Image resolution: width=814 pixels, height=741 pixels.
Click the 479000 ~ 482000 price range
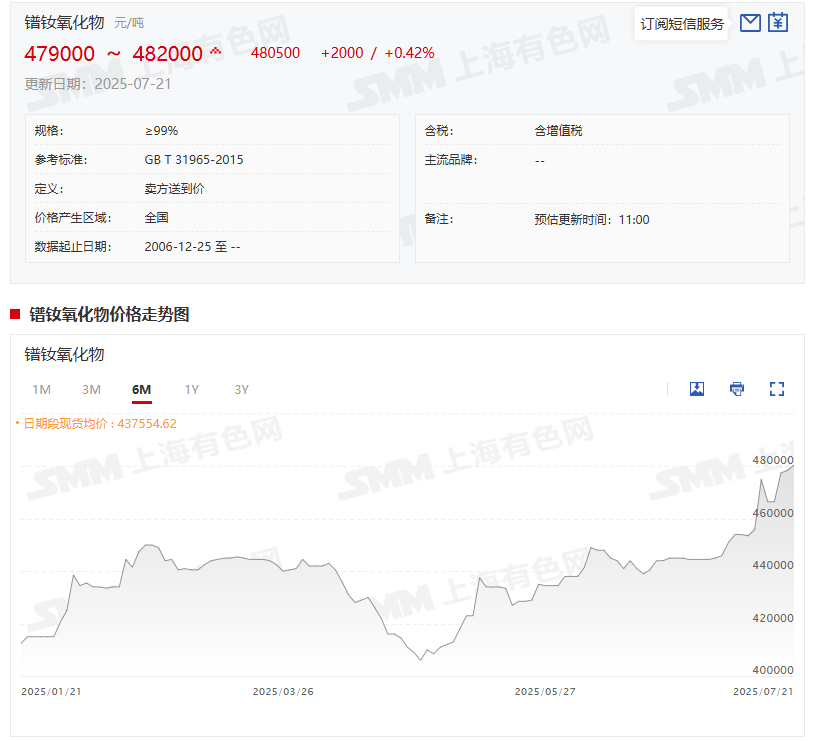[x=113, y=53]
